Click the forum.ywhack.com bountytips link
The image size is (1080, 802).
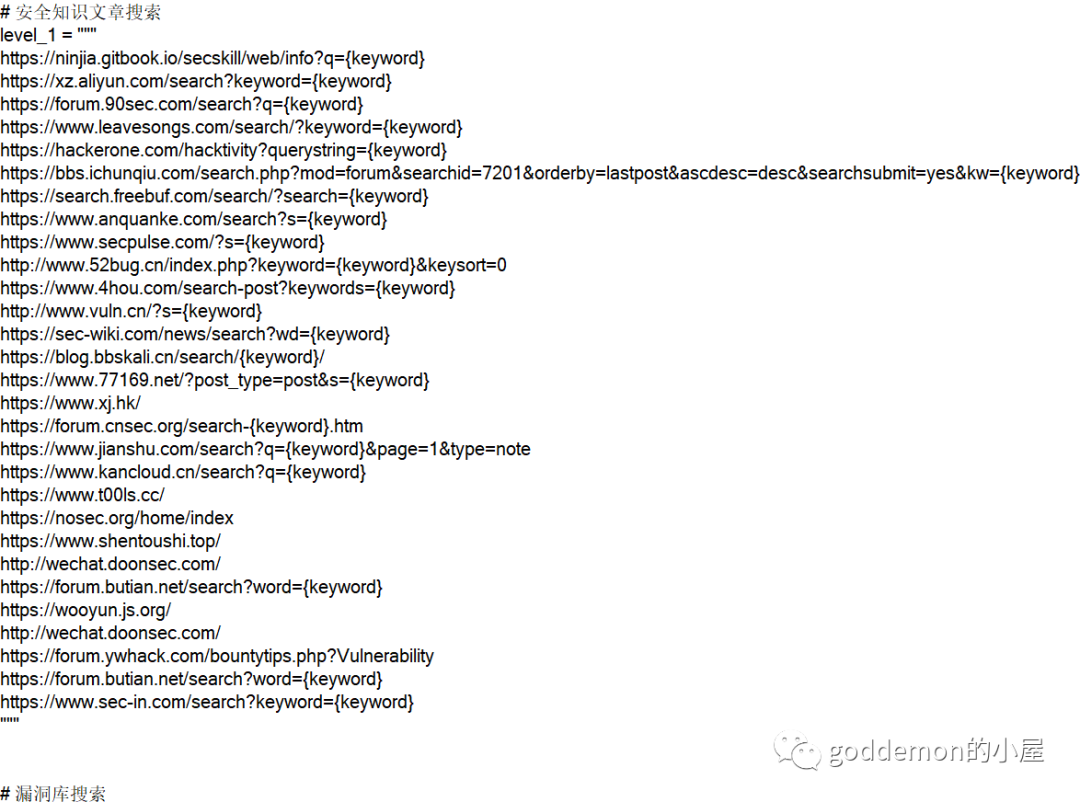(217, 656)
